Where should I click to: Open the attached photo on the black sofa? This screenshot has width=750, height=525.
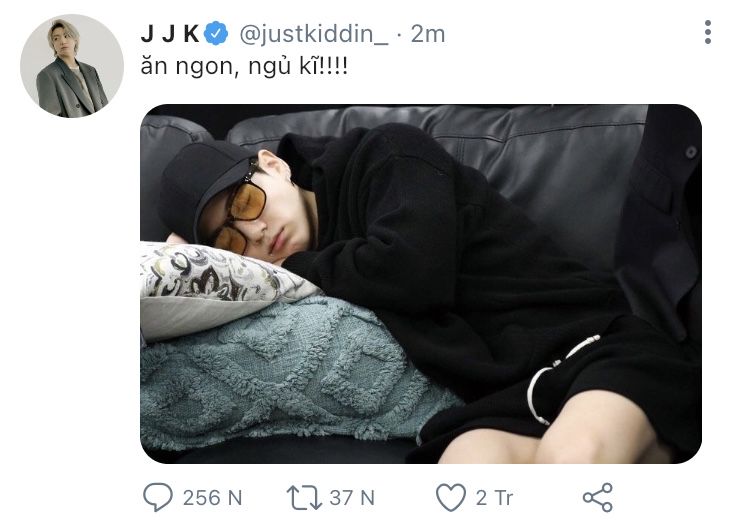pyautogui.click(x=421, y=284)
